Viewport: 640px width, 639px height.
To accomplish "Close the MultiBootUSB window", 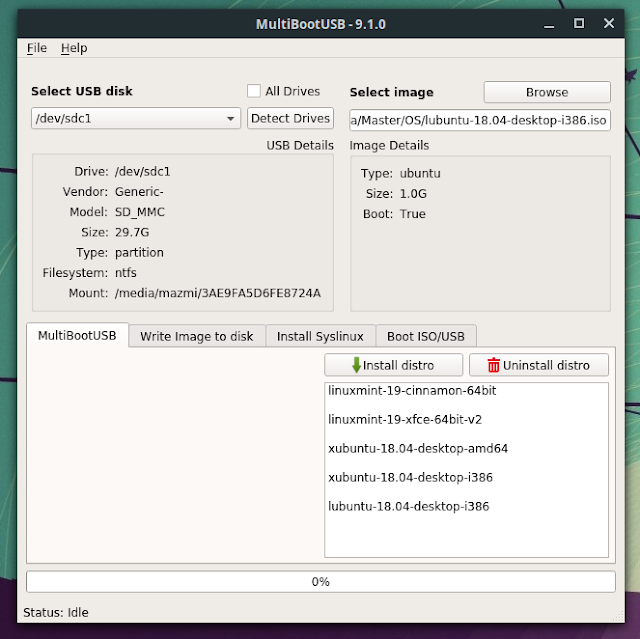I will coord(609,23).
